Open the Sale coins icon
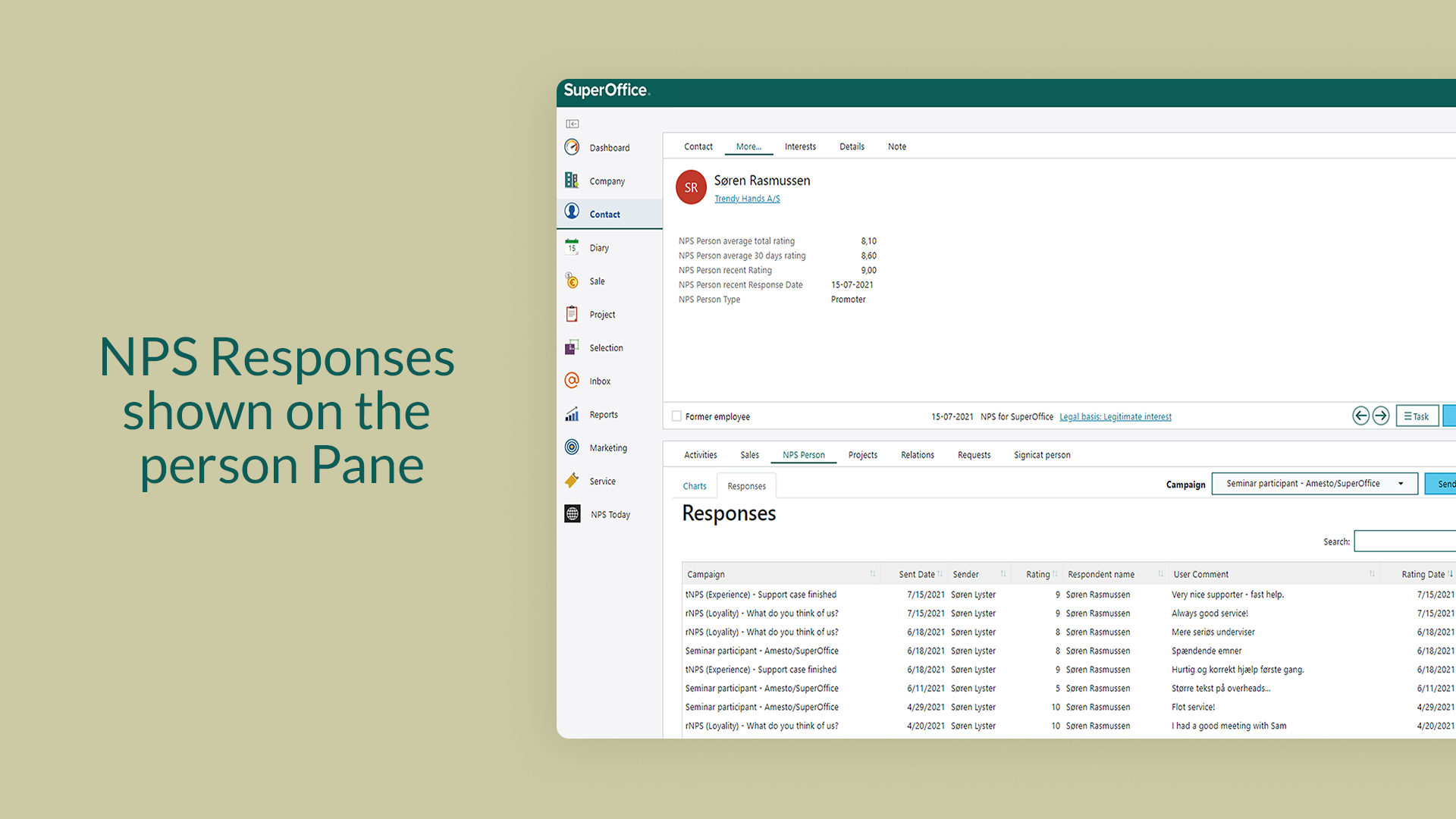The height and width of the screenshot is (819, 1456). click(572, 281)
